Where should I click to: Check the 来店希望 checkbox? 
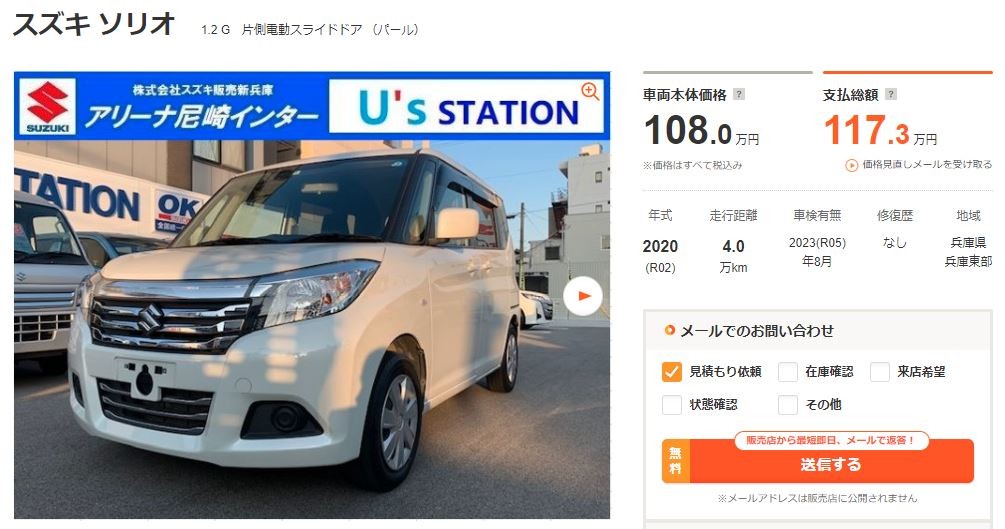point(879,372)
